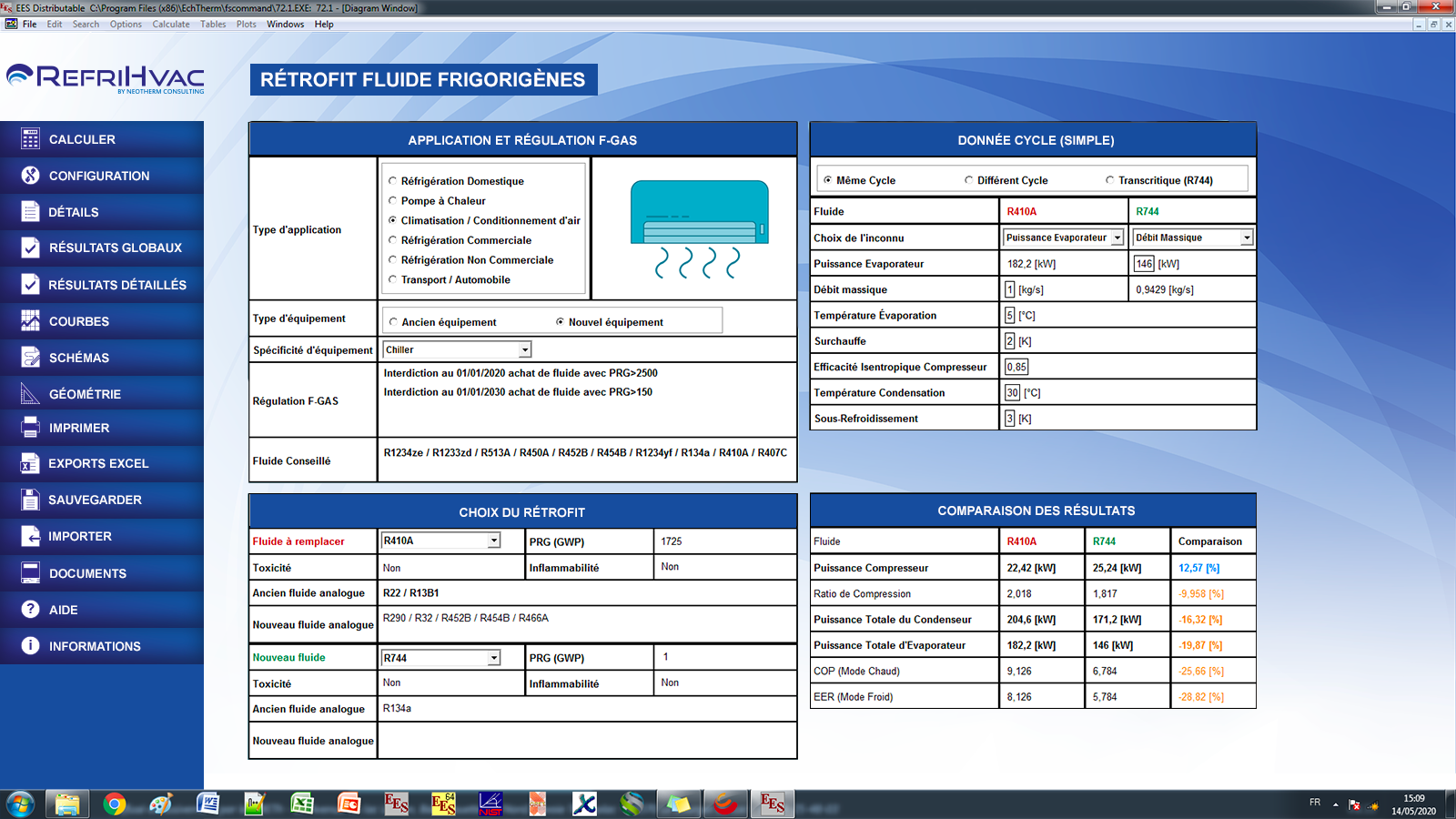
Task: Select Climatisation / Conditionnement d'air option
Action: [x=393, y=220]
